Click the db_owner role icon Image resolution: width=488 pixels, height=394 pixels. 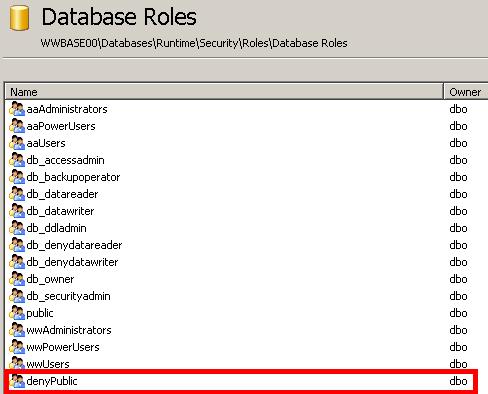click(x=17, y=279)
